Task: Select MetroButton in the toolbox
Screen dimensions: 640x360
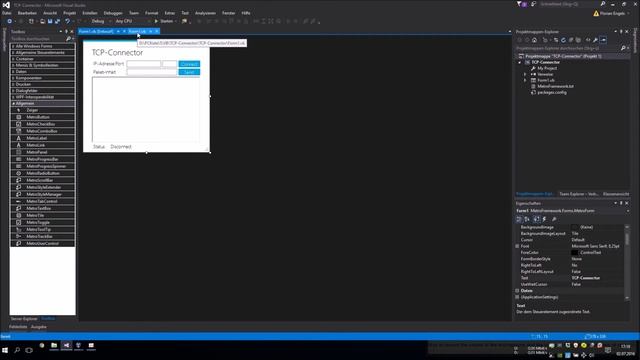Action: pos(42,117)
